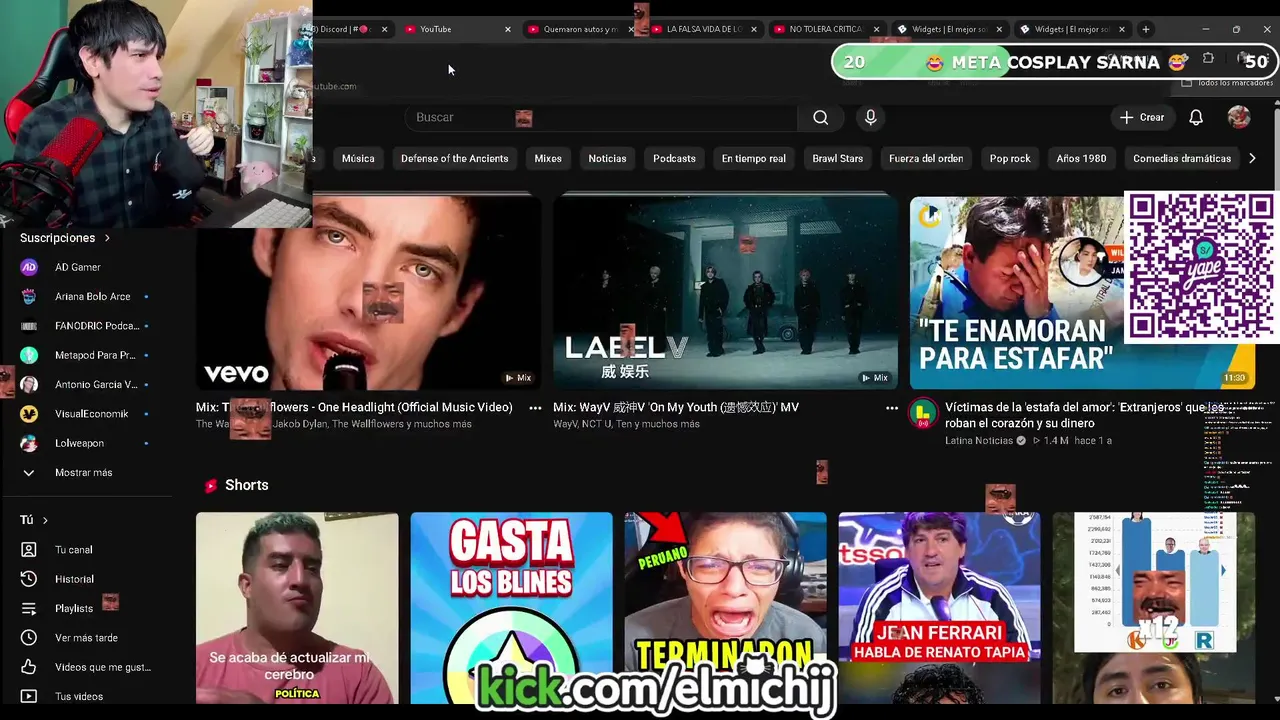
Task: Expand the Suscripciones section
Action: point(65,238)
